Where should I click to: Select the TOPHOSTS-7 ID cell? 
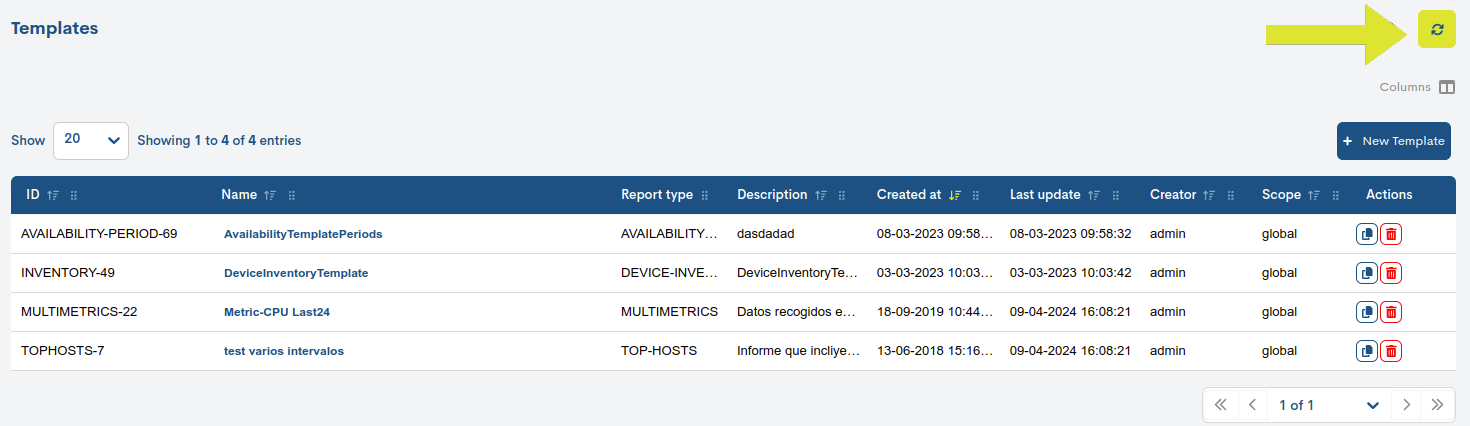[63, 351]
